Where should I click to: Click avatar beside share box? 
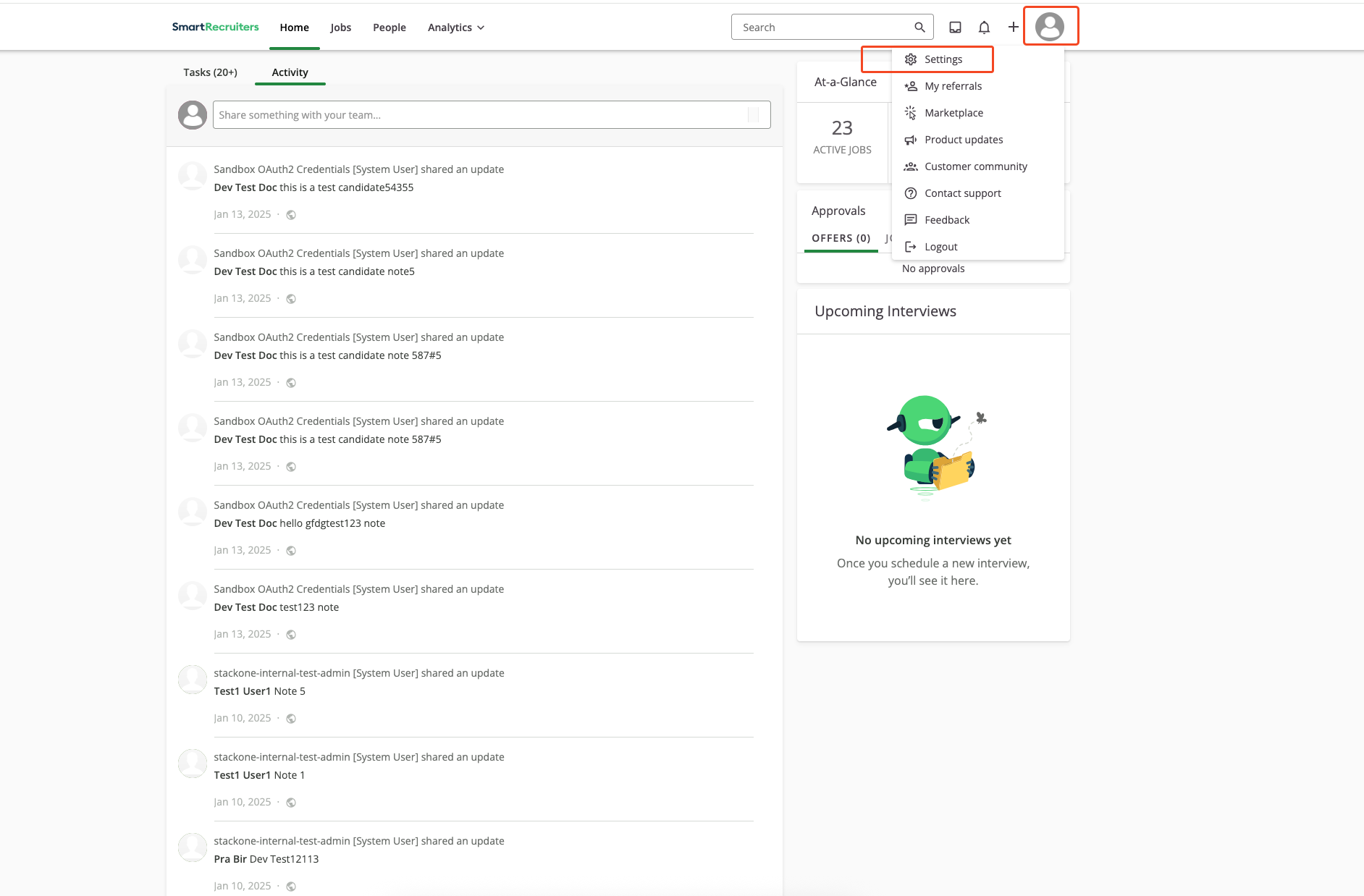193,115
